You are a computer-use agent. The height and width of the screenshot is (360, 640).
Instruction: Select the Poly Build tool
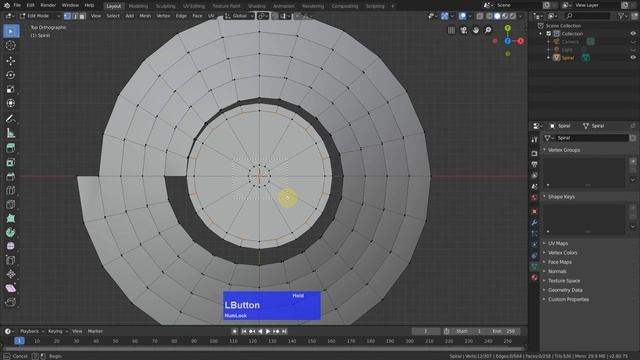click(11, 218)
